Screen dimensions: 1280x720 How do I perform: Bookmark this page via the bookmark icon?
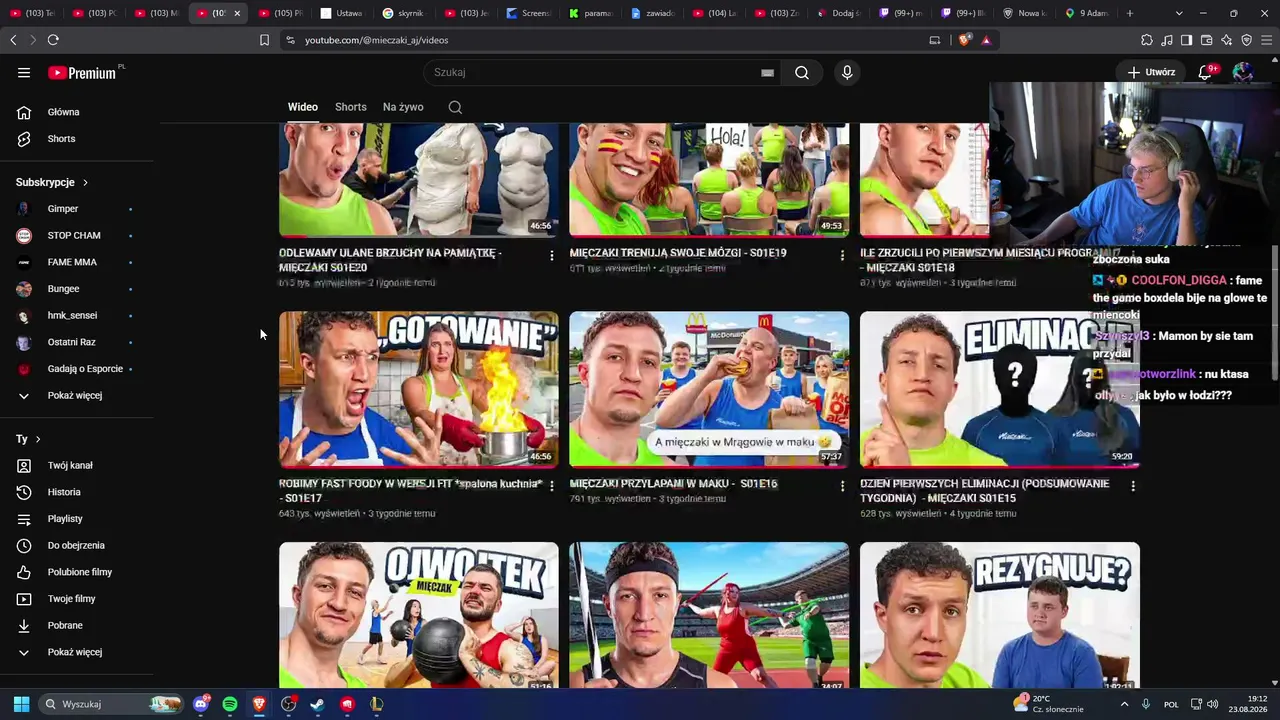pos(264,40)
